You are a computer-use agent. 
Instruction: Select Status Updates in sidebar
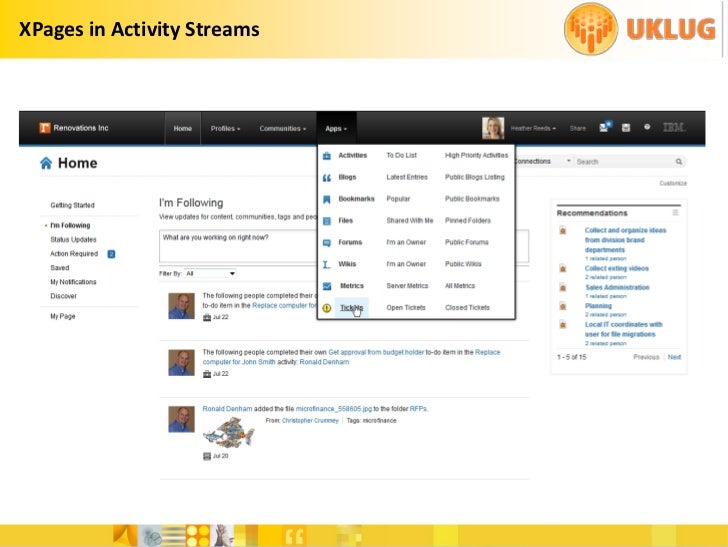pos(73,240)
